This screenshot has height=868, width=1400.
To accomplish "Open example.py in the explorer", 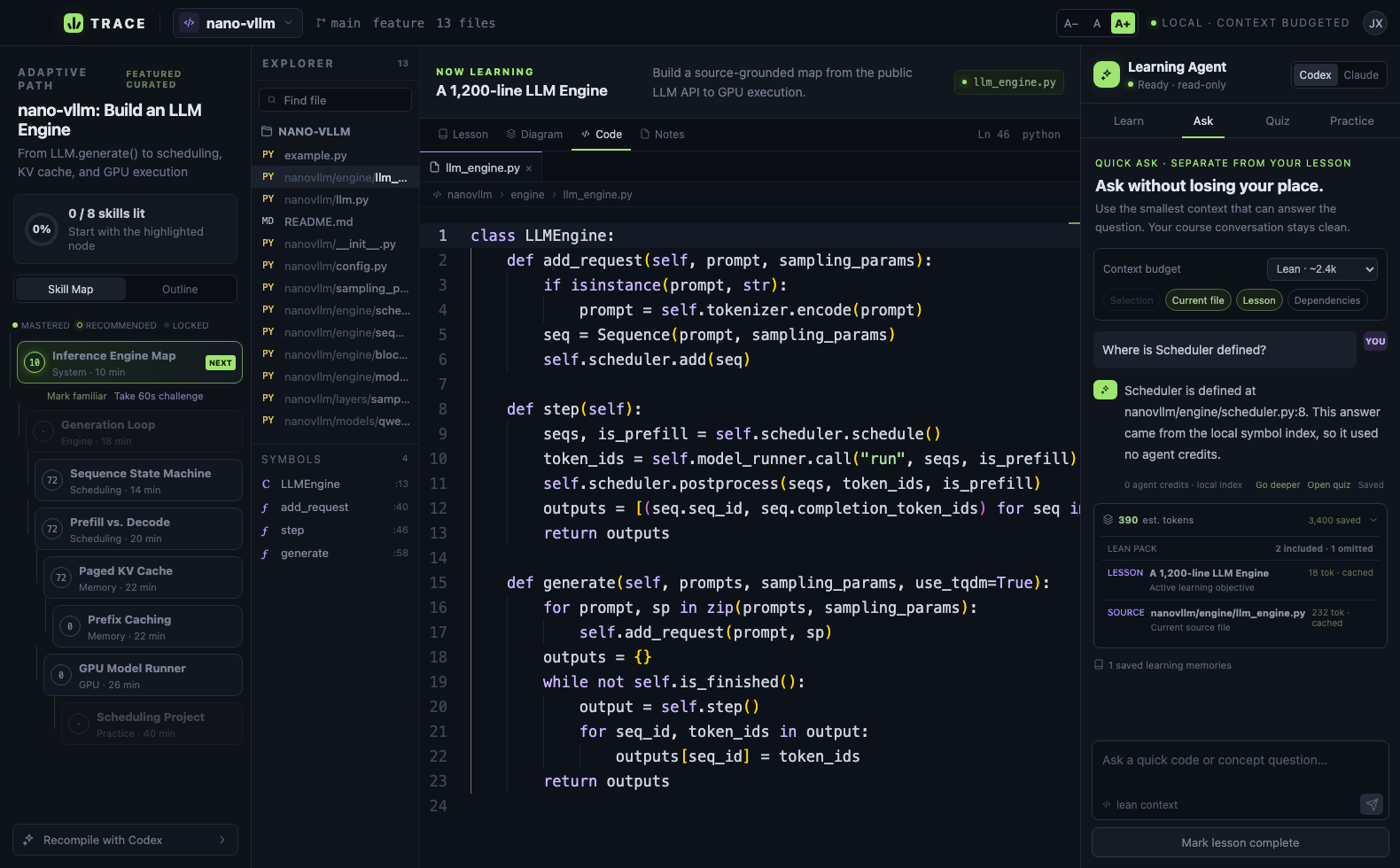I will 335,155.
